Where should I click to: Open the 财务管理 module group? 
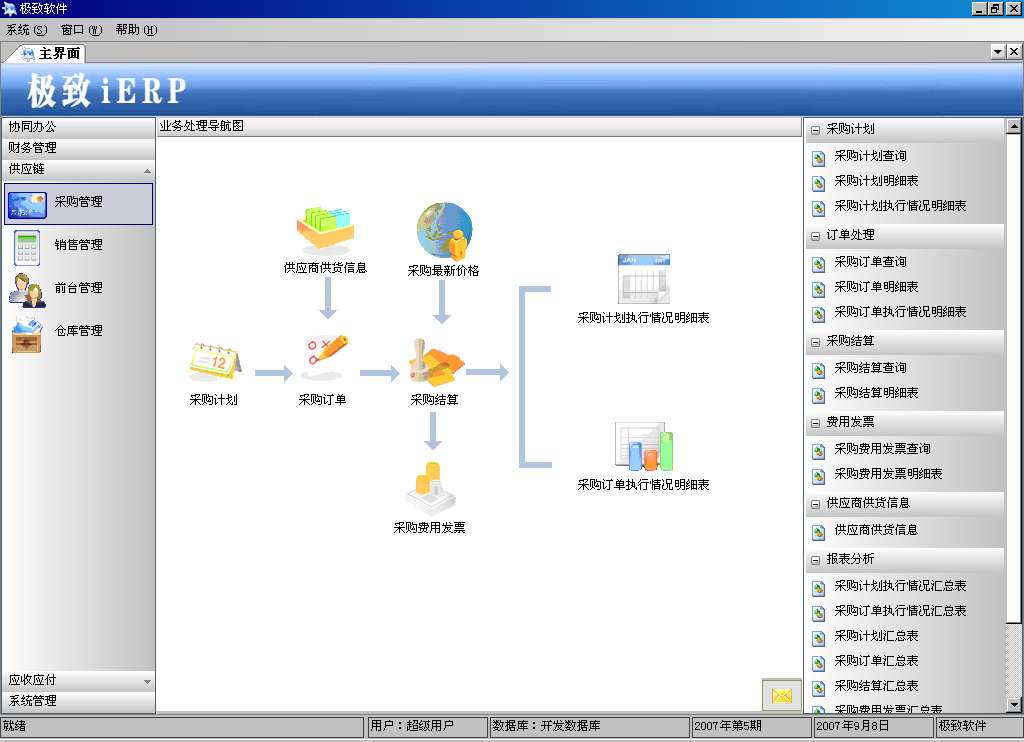pos(78,148)
